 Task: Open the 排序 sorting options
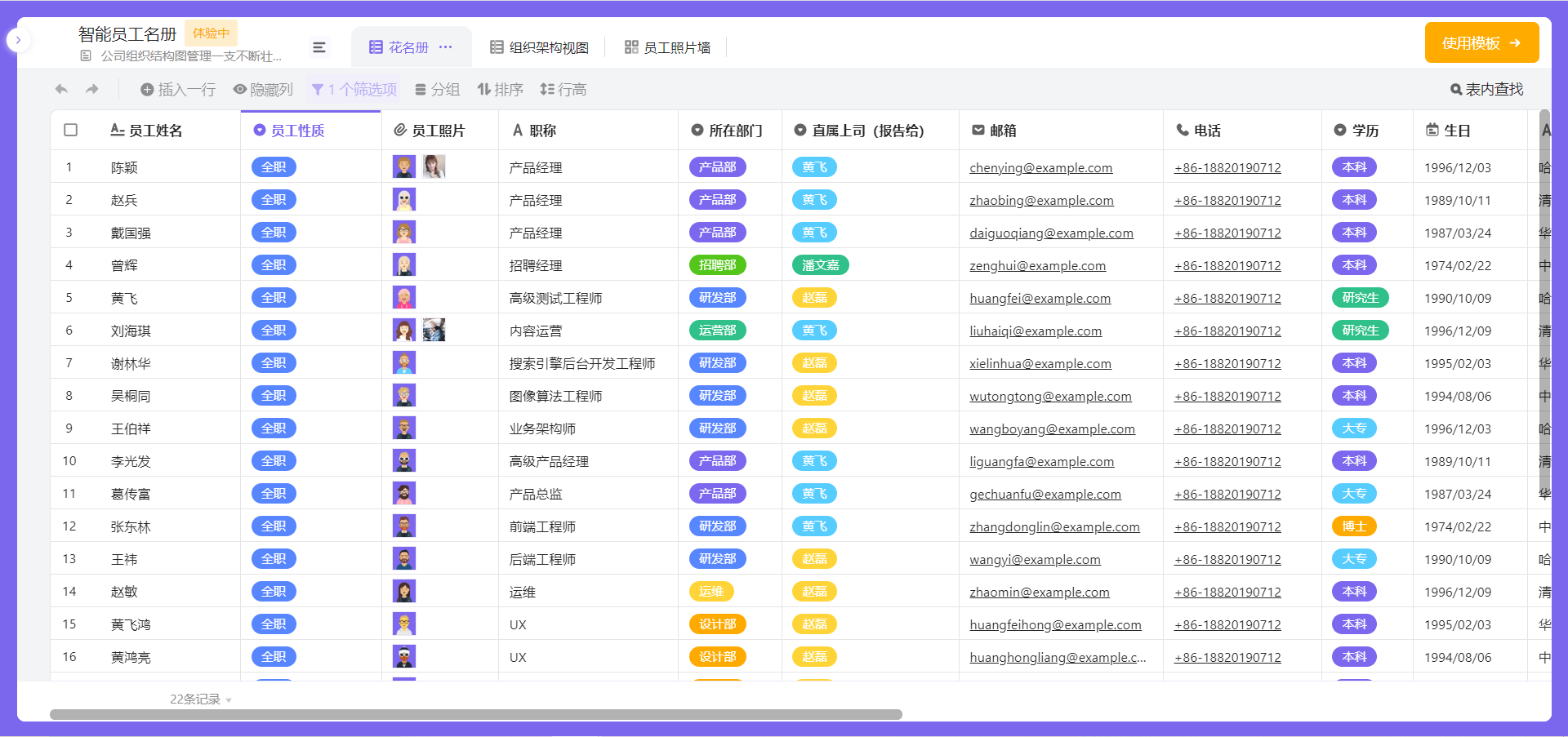(x=500, y=89)
